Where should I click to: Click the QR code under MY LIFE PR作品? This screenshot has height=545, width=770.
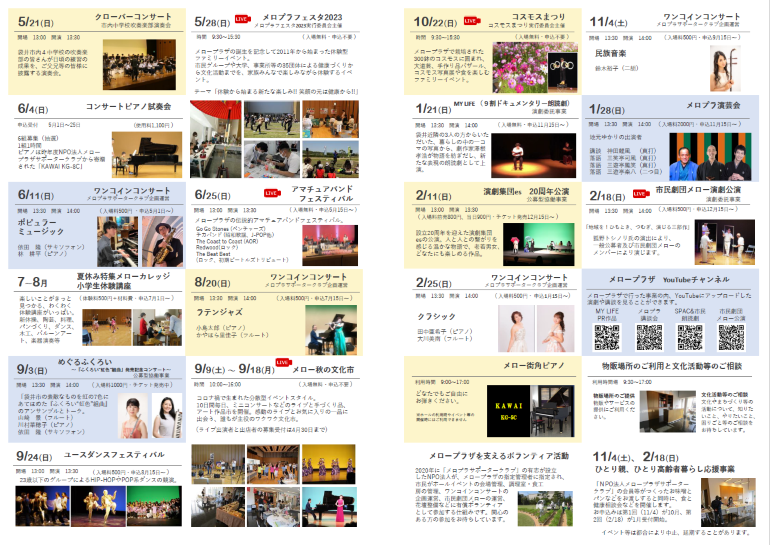[x=606, y=337]
